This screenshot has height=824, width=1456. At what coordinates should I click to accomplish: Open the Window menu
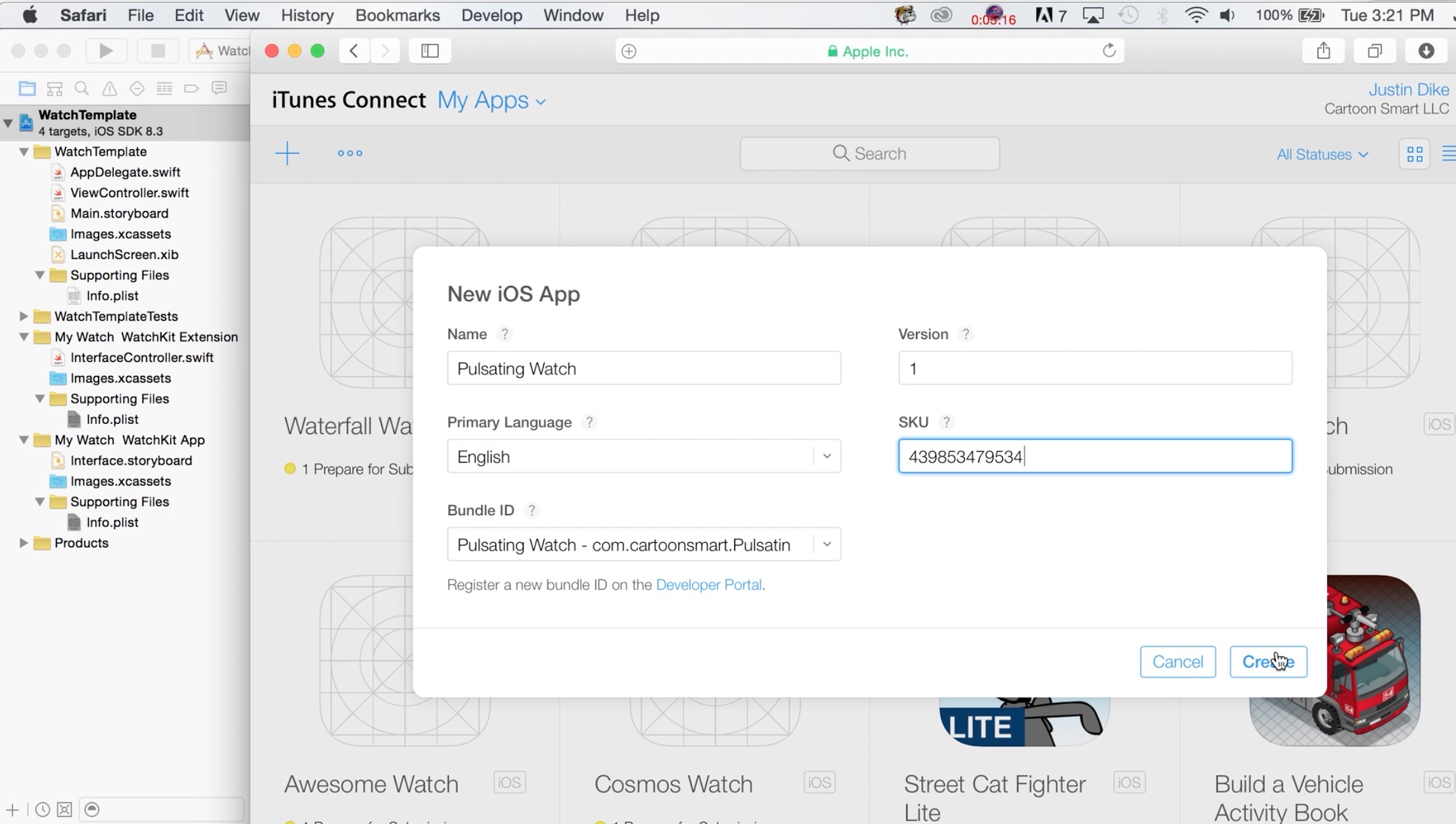tap(573, 15)
